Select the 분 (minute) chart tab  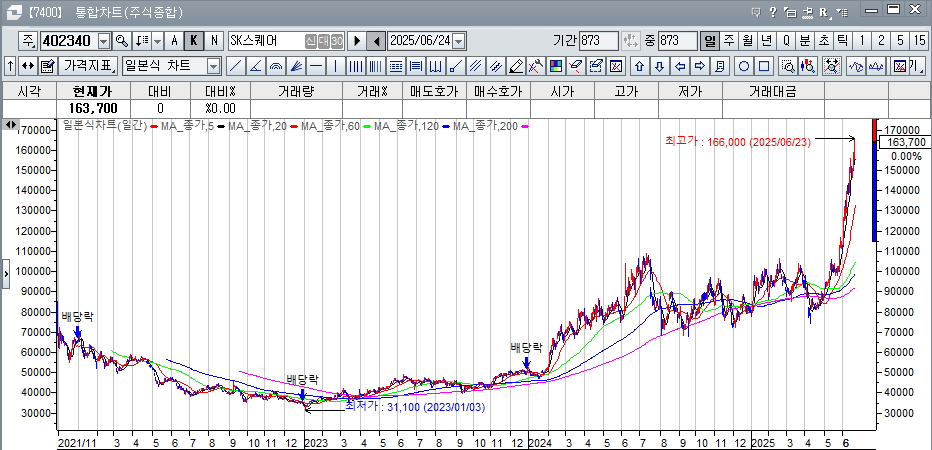tap(804, 41)
